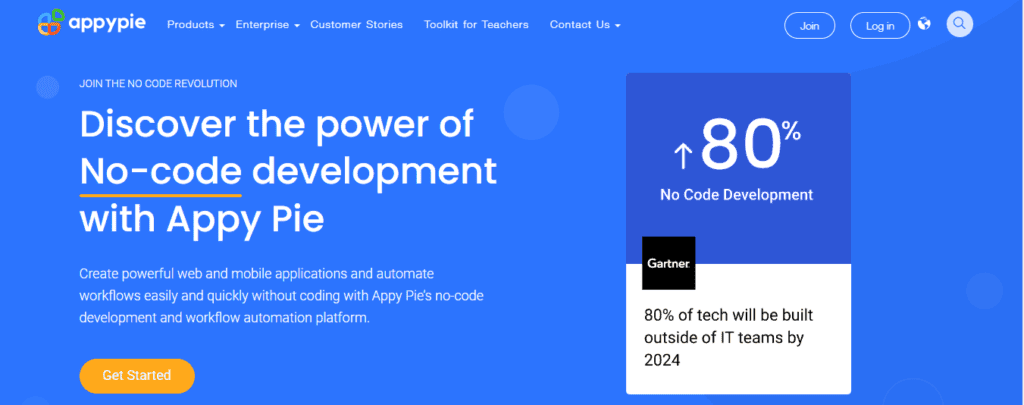Open the search magnifier icon
Viewport: 1024px width, 405px height.
(x=959, y=24)
